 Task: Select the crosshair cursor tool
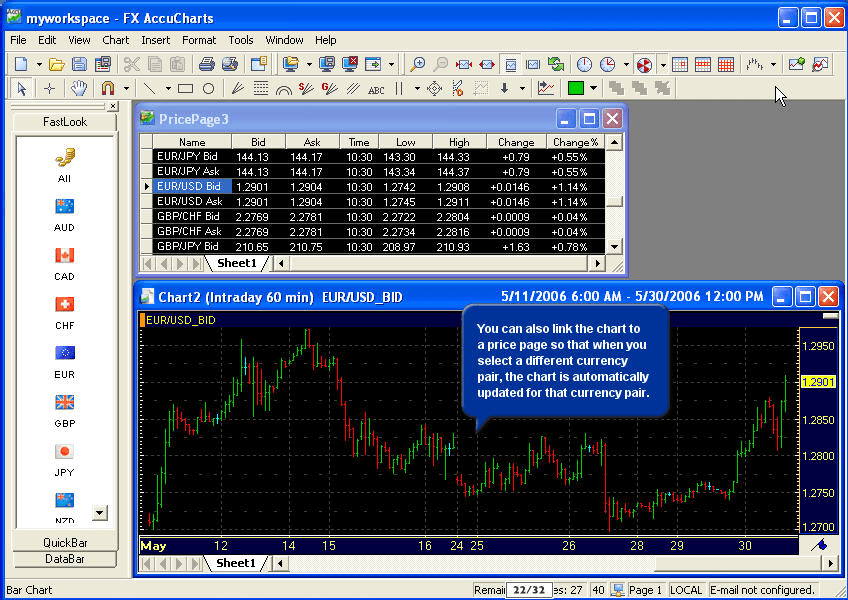coord(50,88)
